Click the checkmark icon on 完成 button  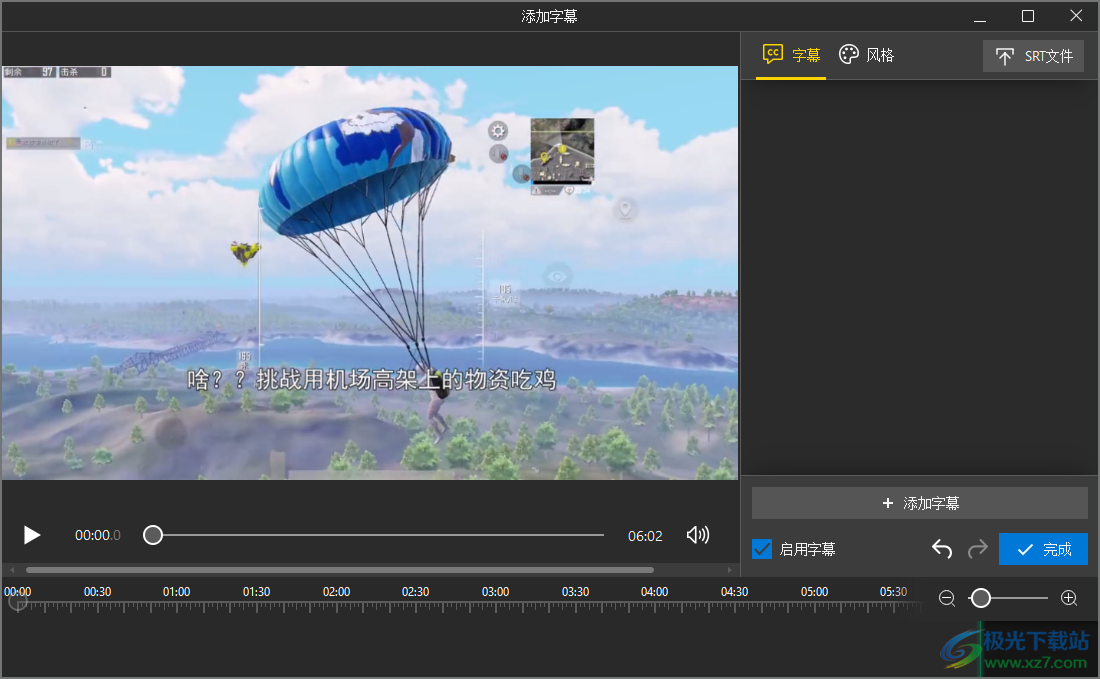click(x=1025, y=549)
